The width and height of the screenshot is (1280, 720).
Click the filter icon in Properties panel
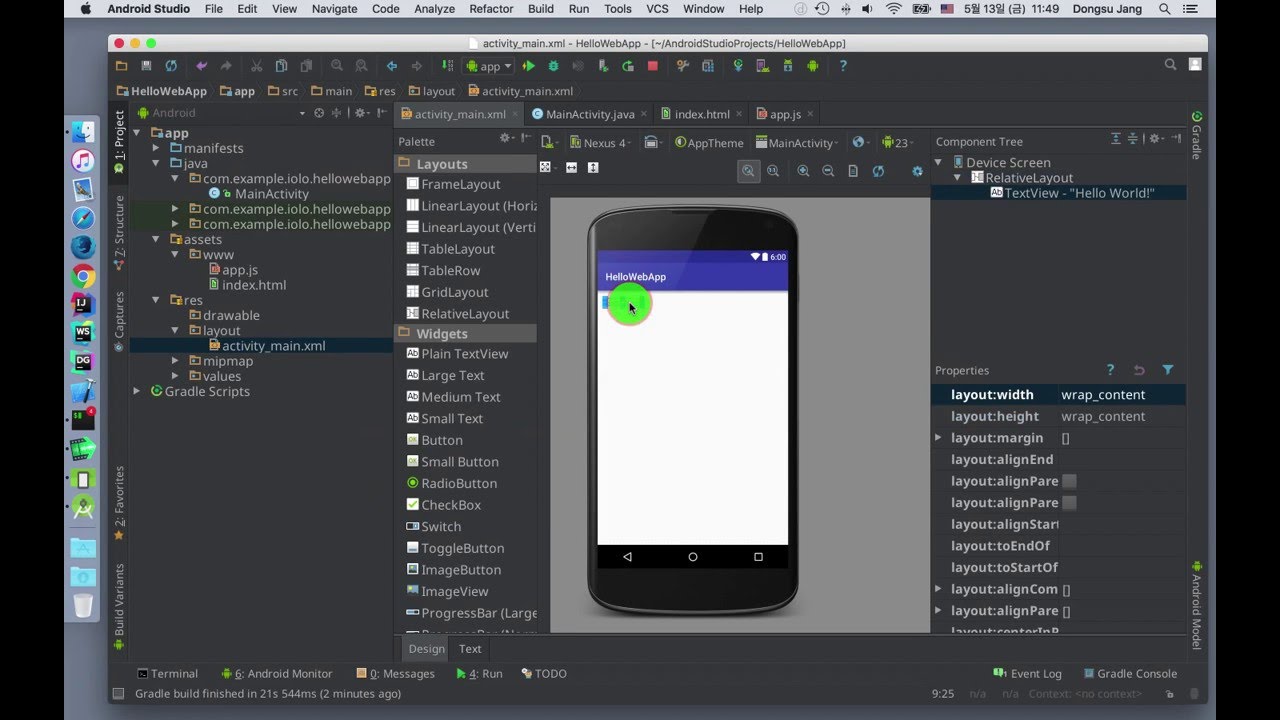[1167, 370]
